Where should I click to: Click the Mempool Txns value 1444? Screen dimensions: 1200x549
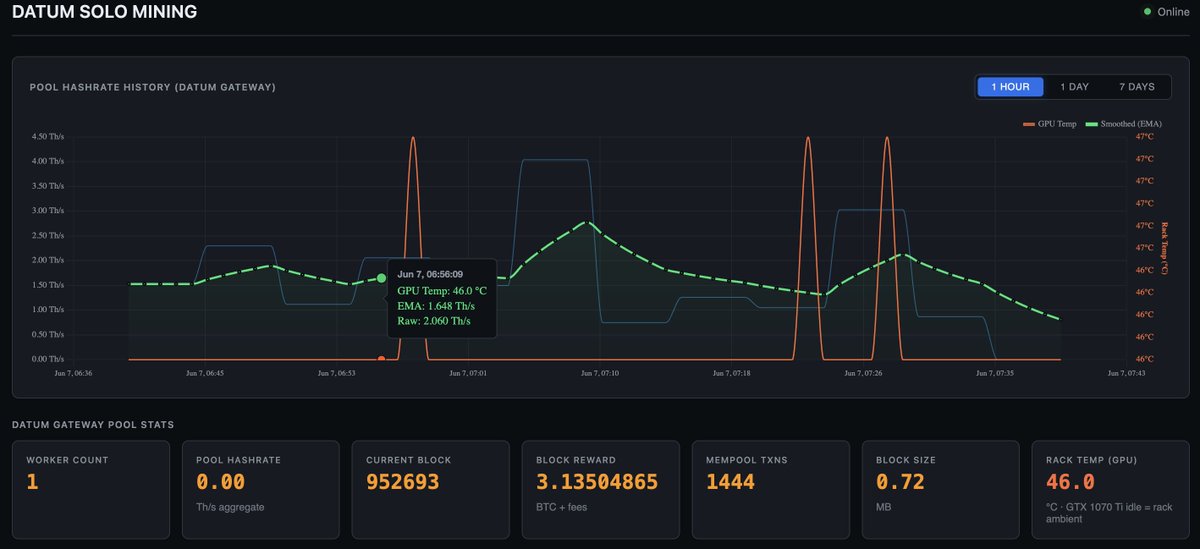tap(730, 483)
